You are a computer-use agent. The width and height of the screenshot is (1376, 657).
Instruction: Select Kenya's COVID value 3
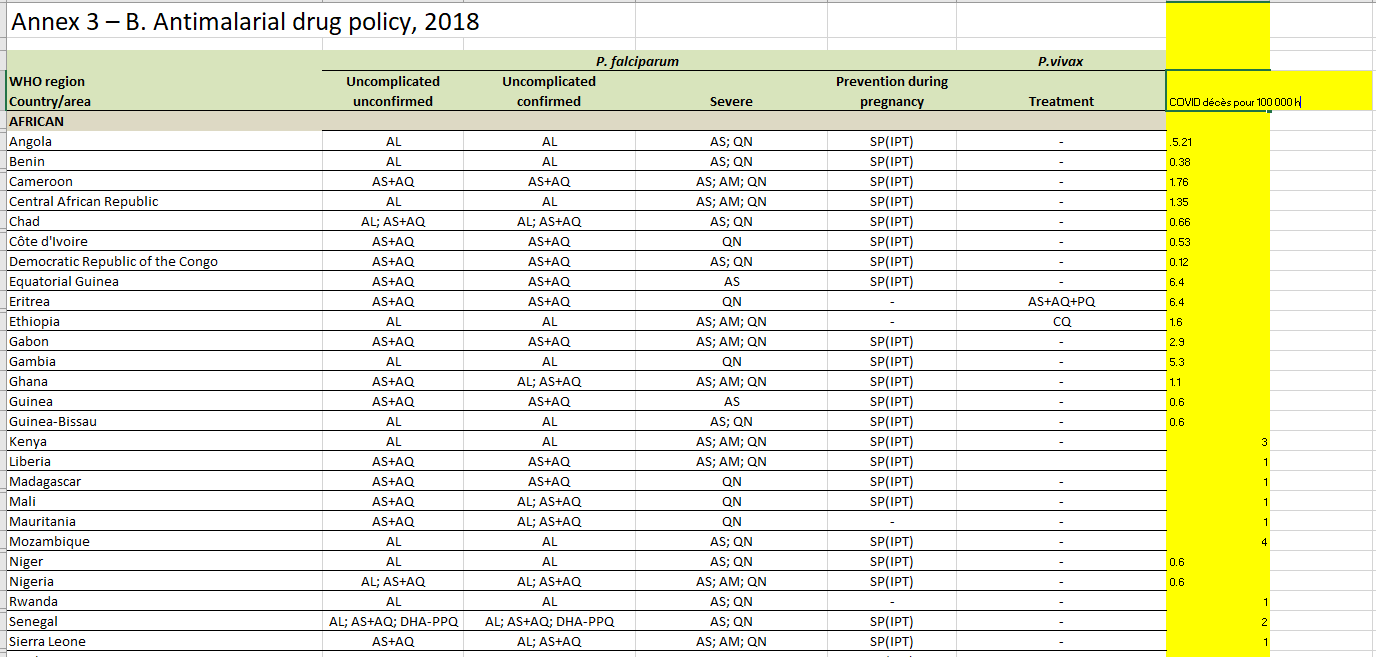(x=1264, y=442)
